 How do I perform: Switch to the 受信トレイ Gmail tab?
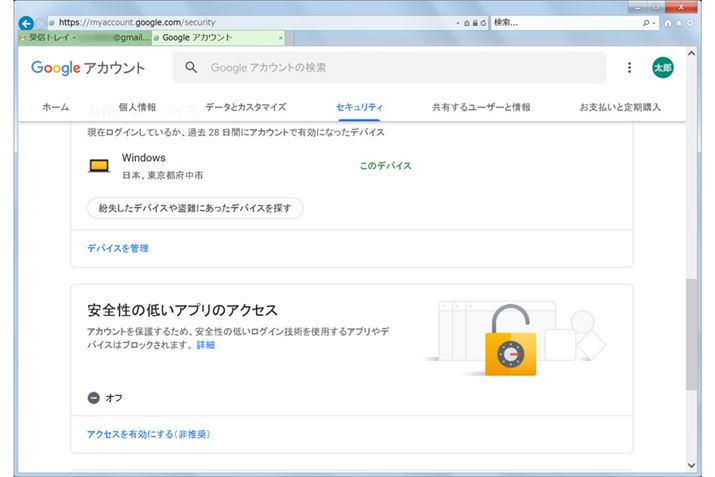[85, 38]
